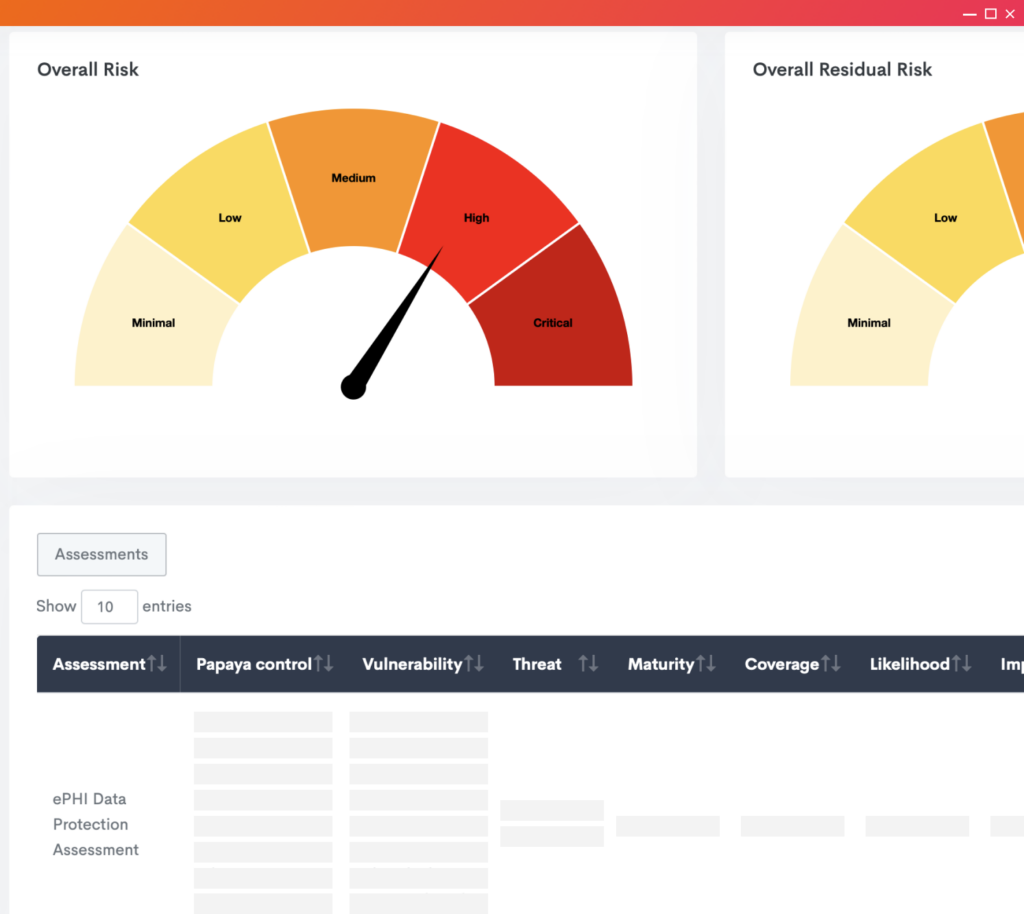Click the partially visible Impact column sort arrows

[1020, 663]
